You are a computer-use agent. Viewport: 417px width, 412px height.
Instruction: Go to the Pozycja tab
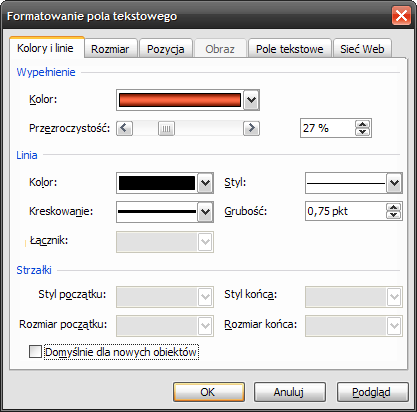(166, 49)
